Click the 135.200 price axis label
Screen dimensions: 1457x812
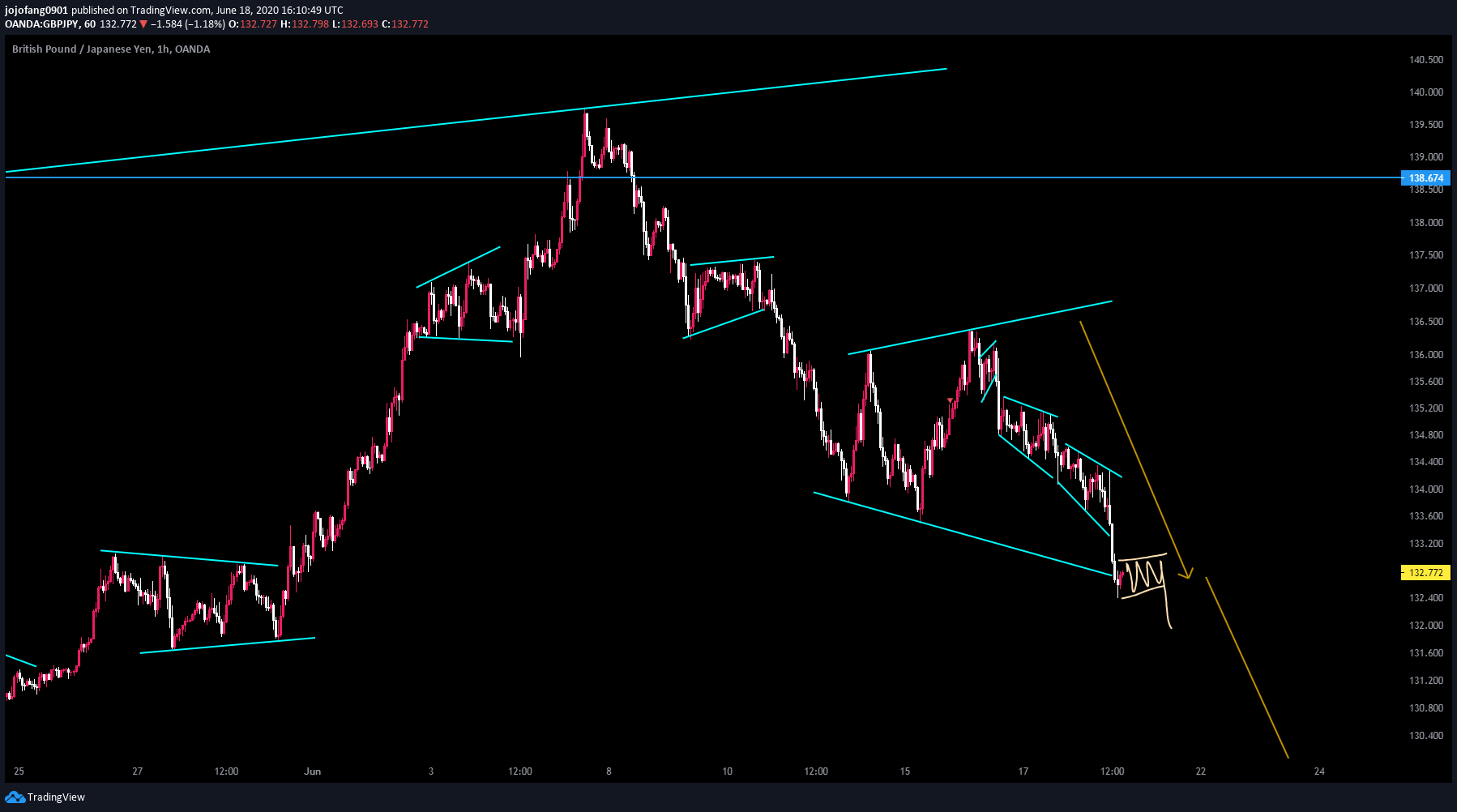tap(1426, 408)
